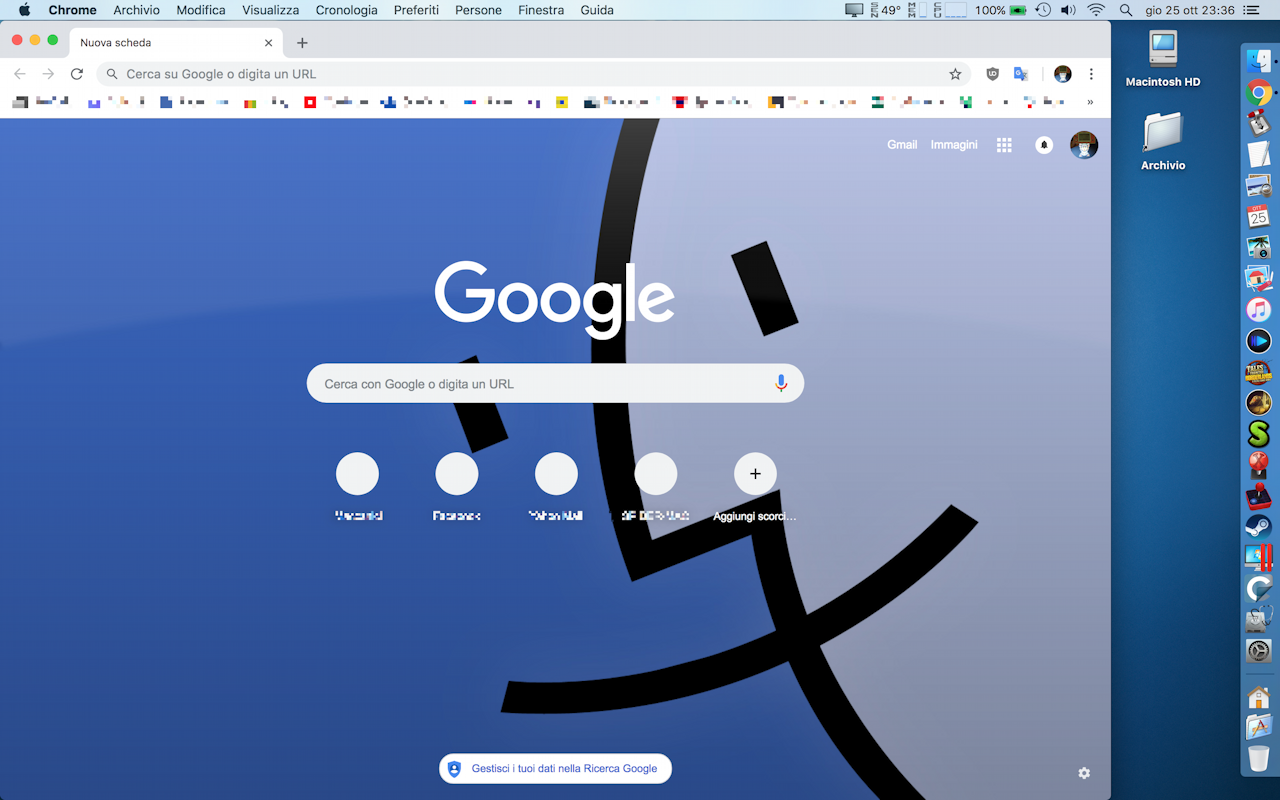Click the browser forward arrow
Image resolution: width=1280 pixels, height=800 pixels.
click(x=48, y=74)
